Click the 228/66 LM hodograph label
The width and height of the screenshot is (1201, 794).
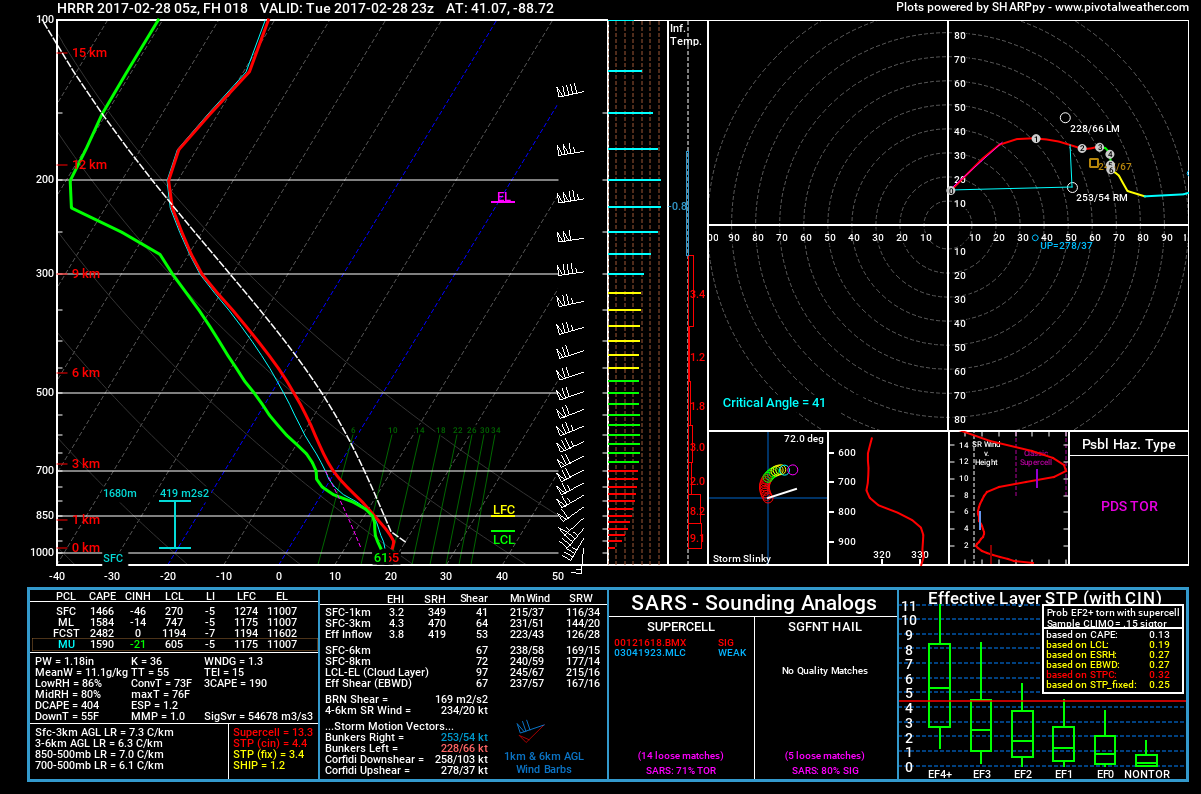point(1094,129)
